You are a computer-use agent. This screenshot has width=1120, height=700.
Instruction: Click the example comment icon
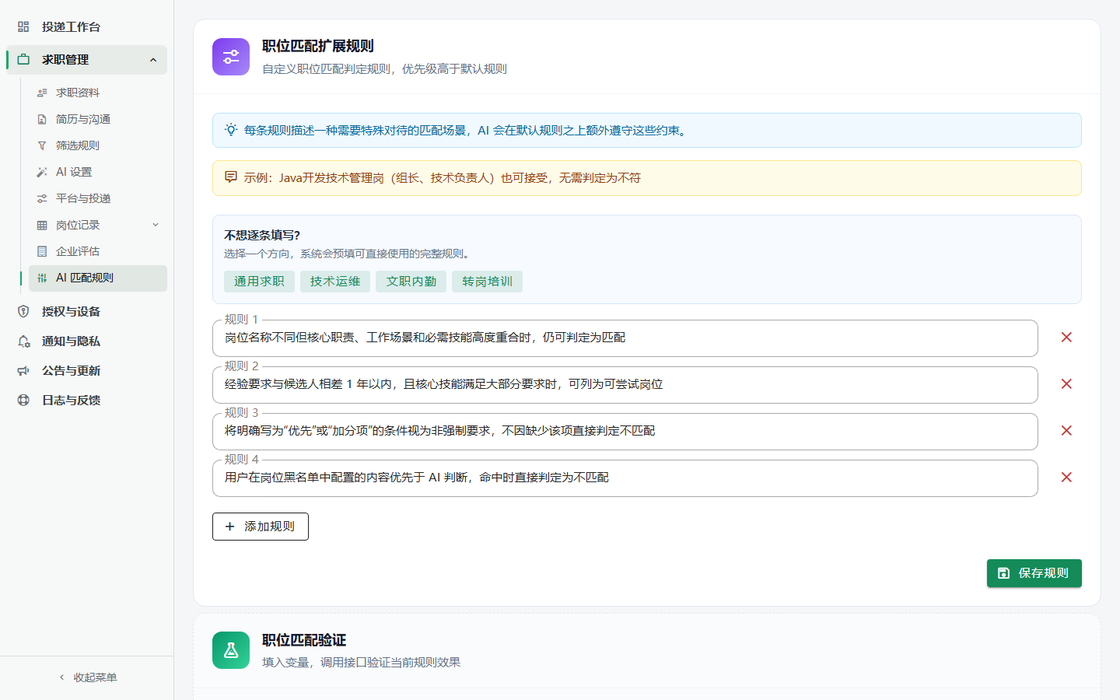[x=231, y=177]
